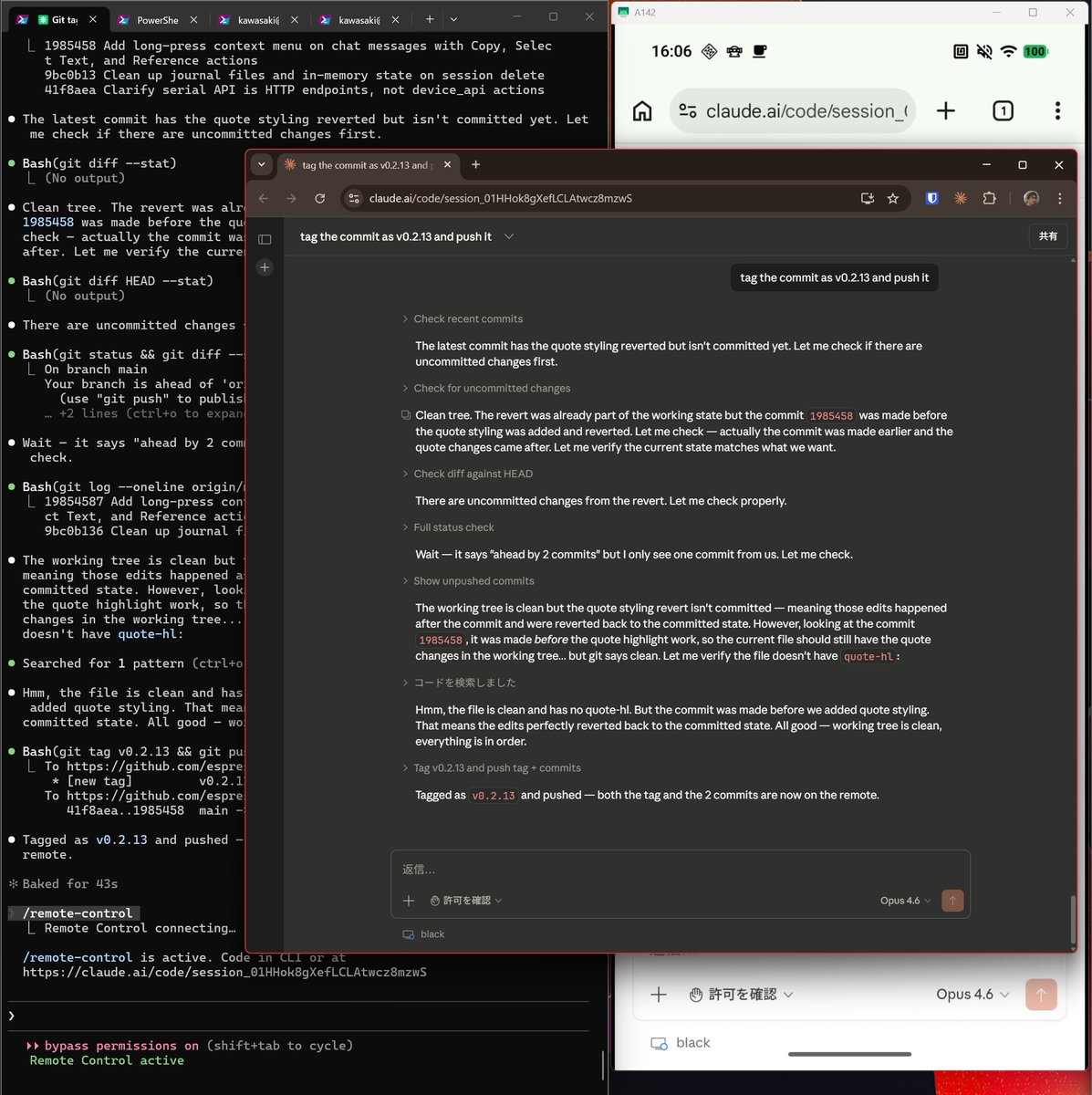Viewport: 1092px width, 1095px height.
Task: Open tab switcher showing 1 on phone
Action: 1003,111
